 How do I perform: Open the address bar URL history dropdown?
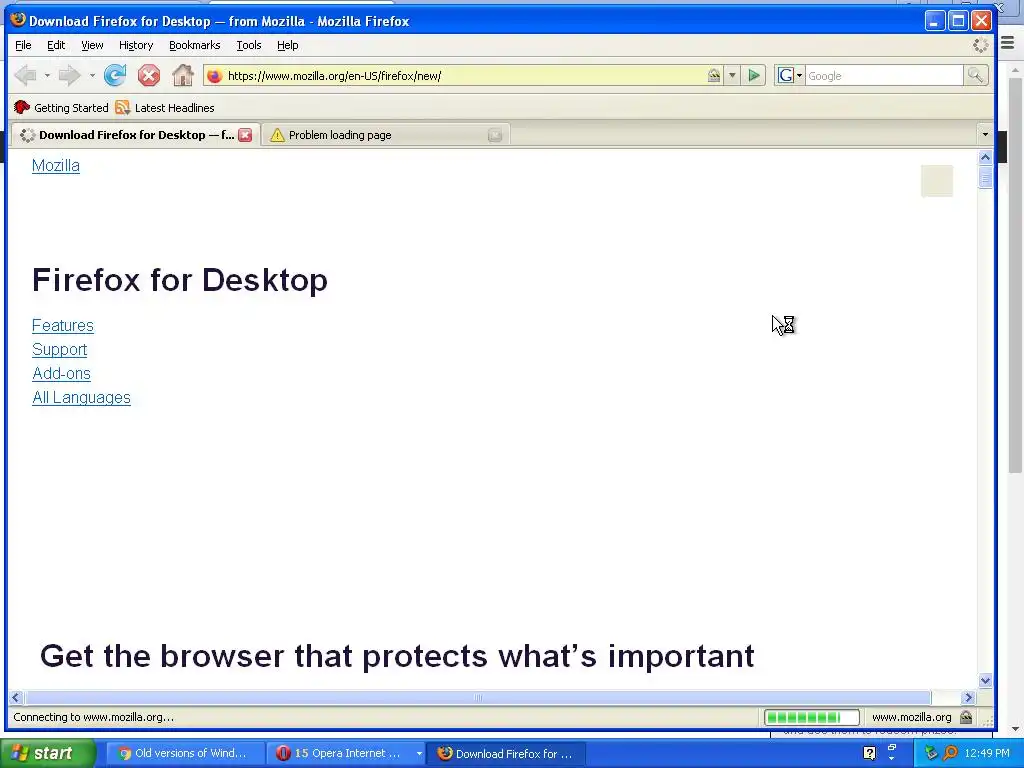point(732,76)
